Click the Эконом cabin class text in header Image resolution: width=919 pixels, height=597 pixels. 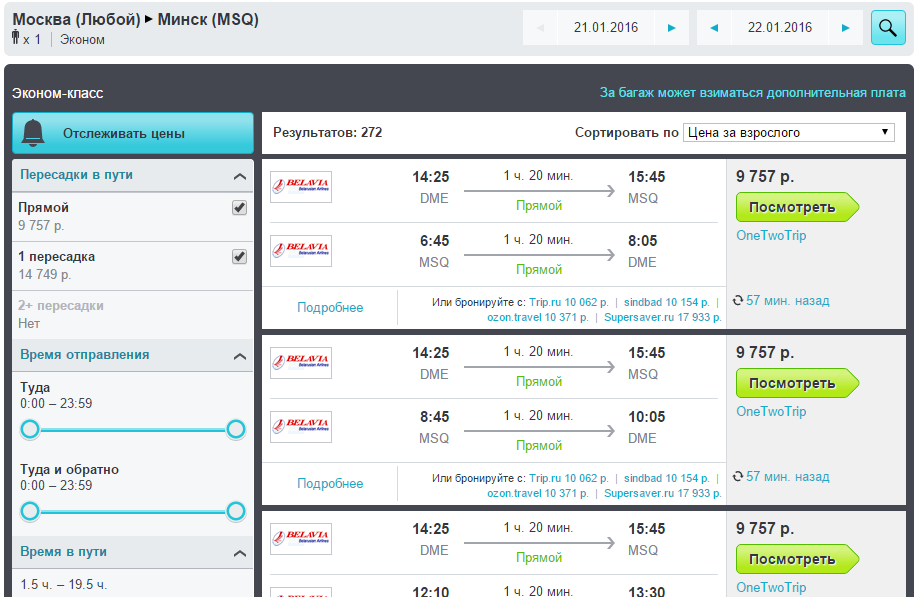click(82, 40)
